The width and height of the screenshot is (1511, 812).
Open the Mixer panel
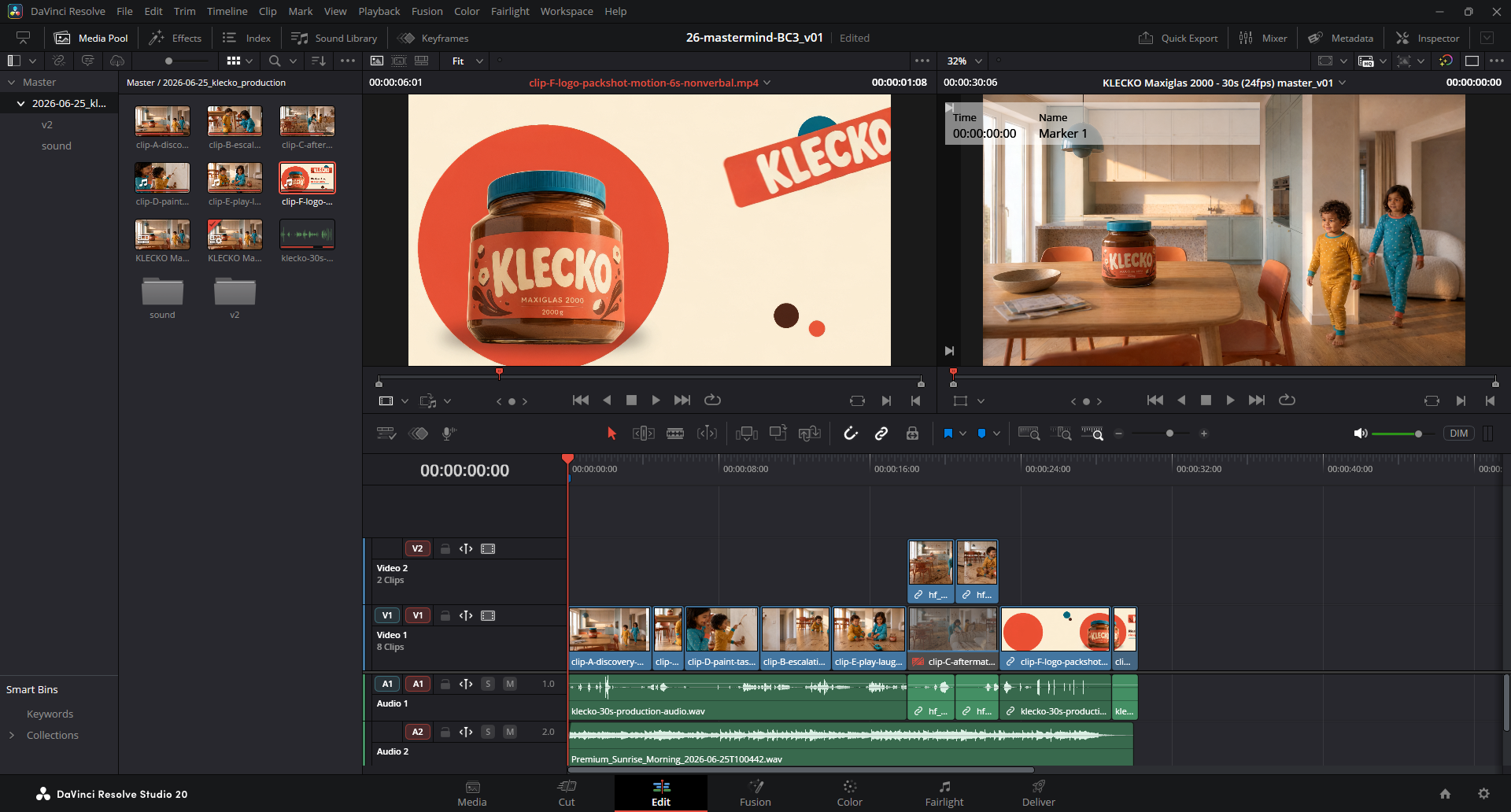tap(1263, 38)
